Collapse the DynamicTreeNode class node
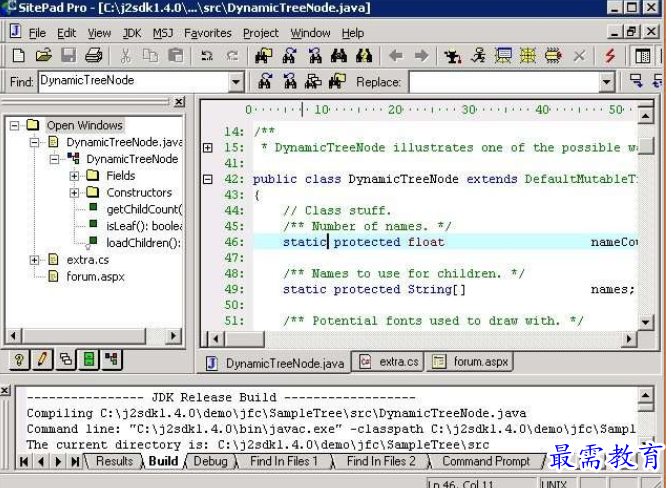671x488 pixels. tap(54, 159)
